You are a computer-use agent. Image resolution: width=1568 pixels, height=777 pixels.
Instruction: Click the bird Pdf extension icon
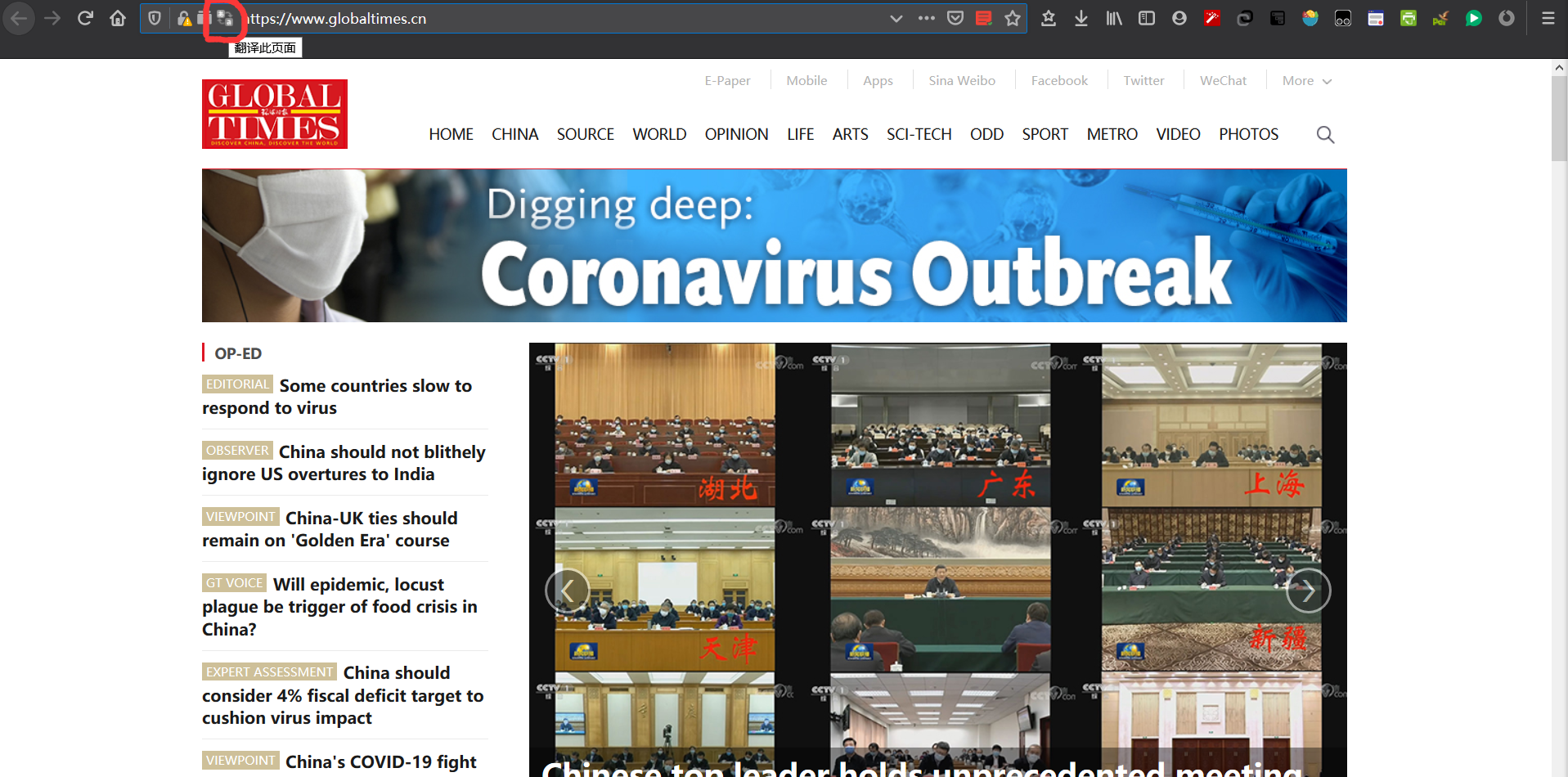pyautogui.click(x=1441, y=18)
